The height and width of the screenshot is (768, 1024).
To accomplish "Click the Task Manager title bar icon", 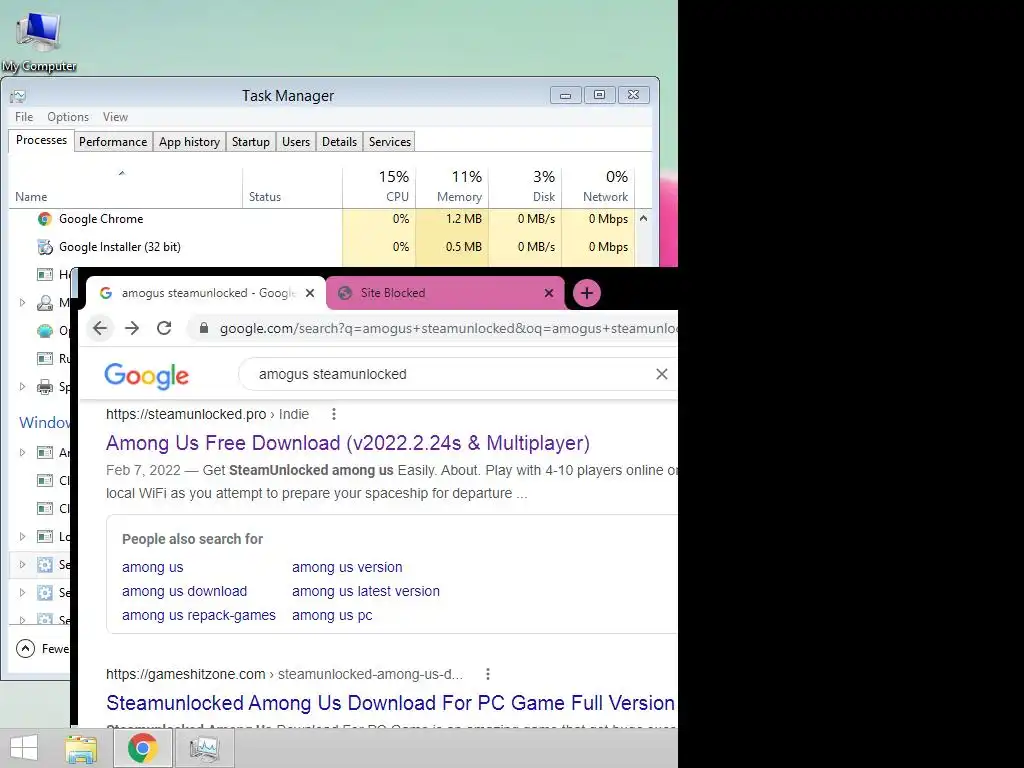I will pyautogui.click(x=18, y=96).
